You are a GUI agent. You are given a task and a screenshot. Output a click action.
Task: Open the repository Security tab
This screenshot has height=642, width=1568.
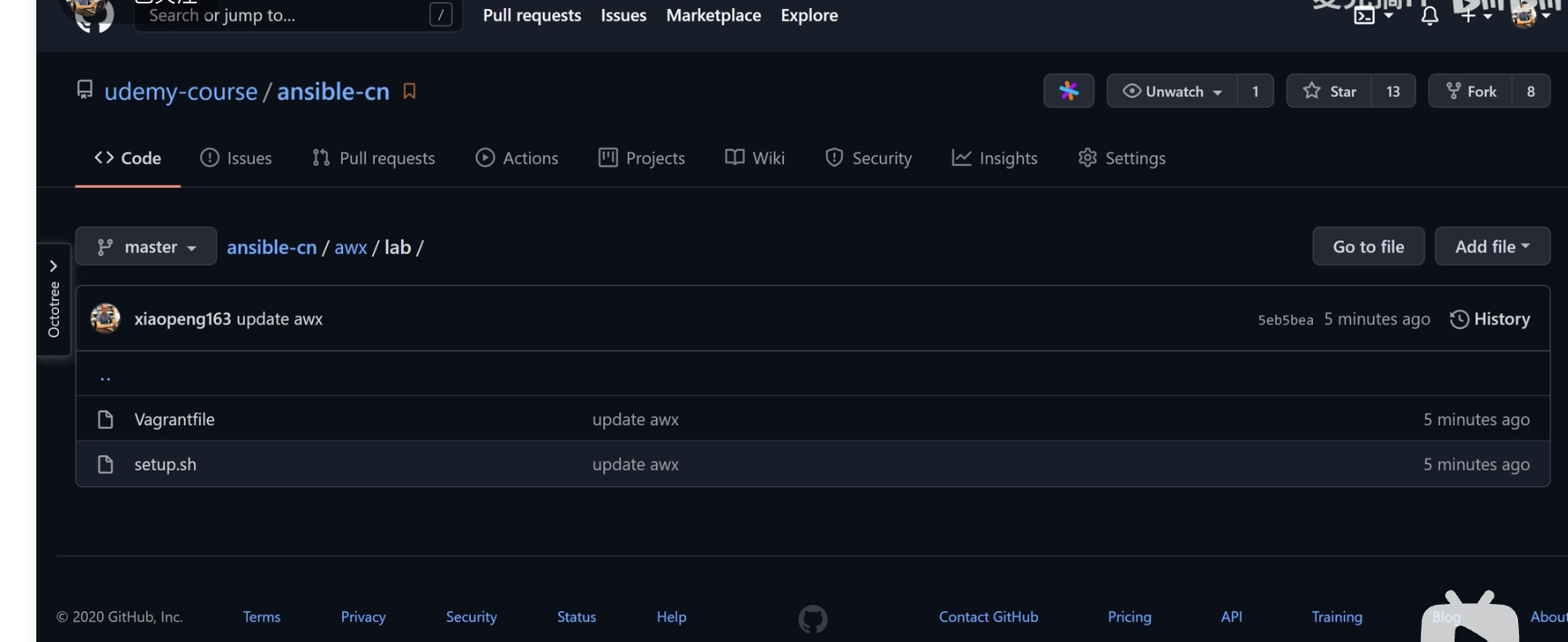[x=868, y=158]
